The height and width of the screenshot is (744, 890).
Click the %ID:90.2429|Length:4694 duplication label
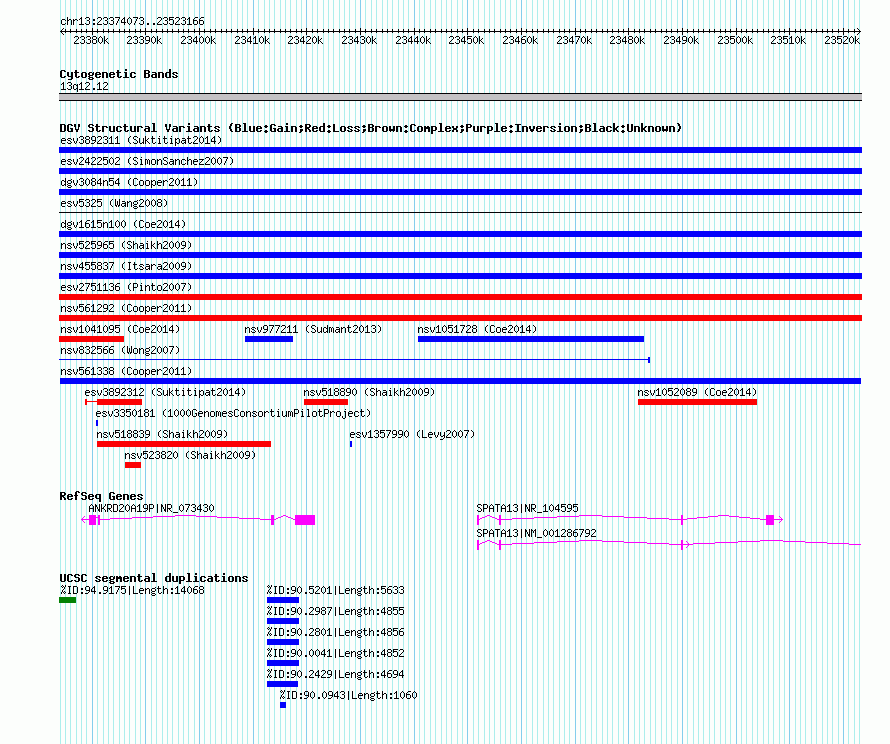coord(335,674)
